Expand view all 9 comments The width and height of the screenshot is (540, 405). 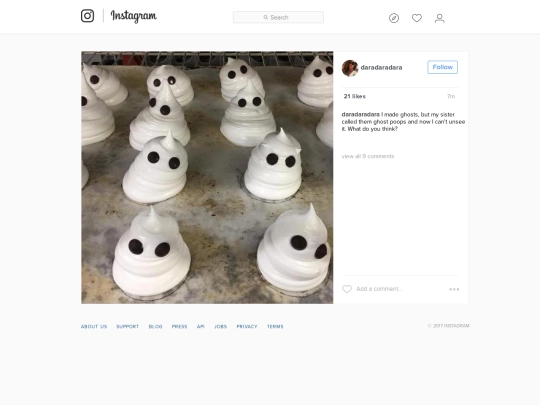click(x=368, y=156)
